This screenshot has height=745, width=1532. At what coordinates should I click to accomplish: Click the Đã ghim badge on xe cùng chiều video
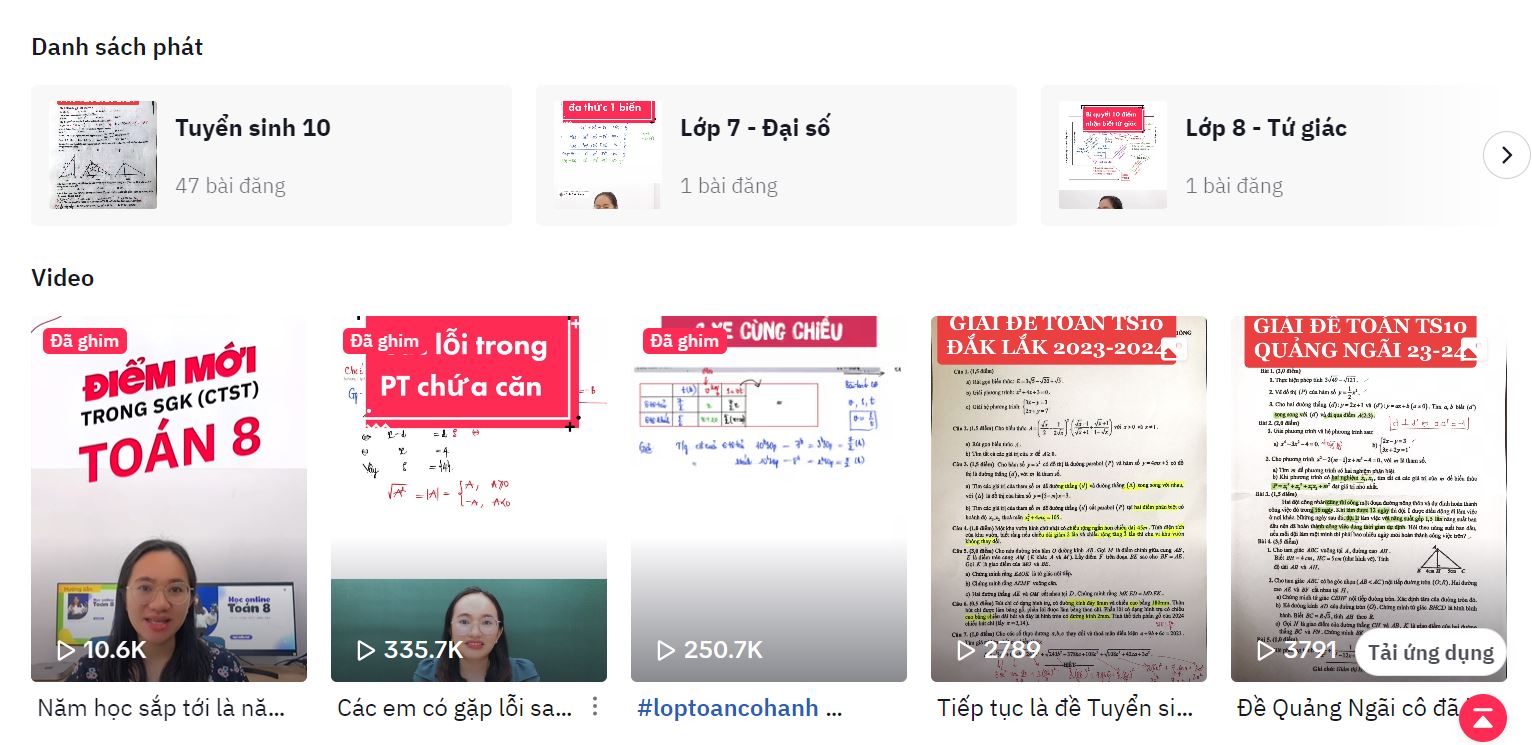click(684, 341)
